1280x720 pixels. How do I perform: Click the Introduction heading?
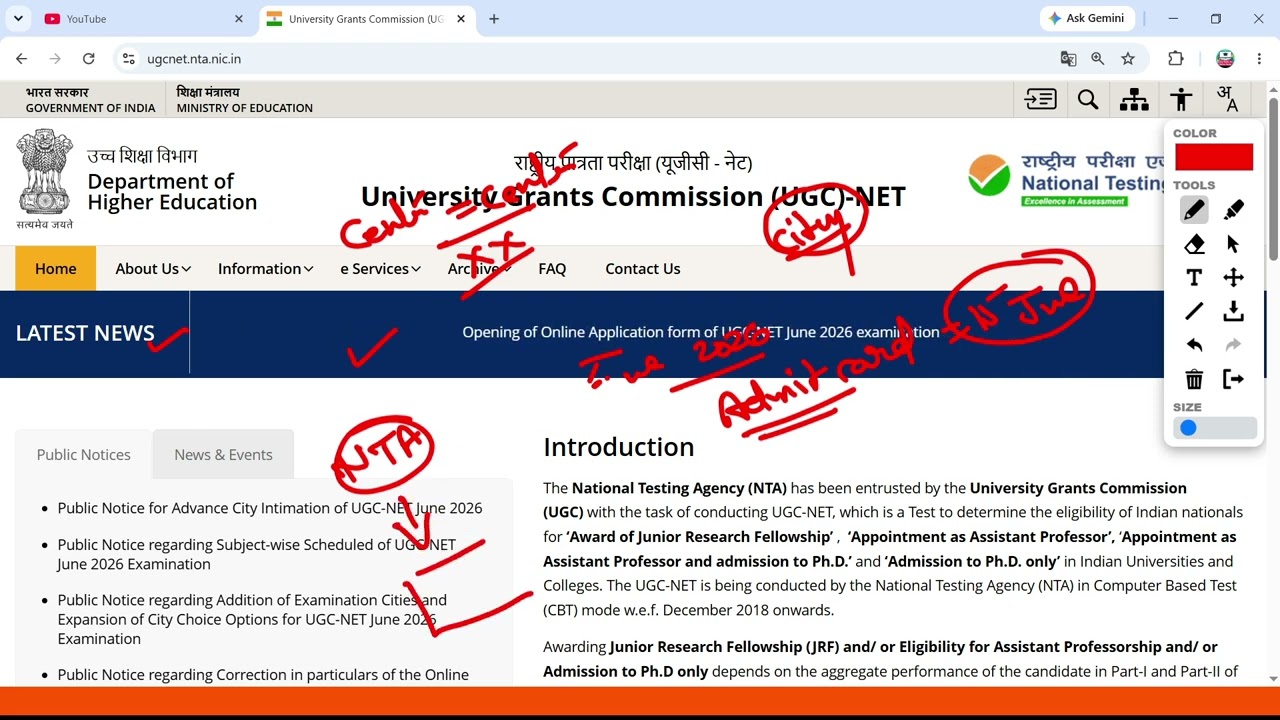[618, 447]
